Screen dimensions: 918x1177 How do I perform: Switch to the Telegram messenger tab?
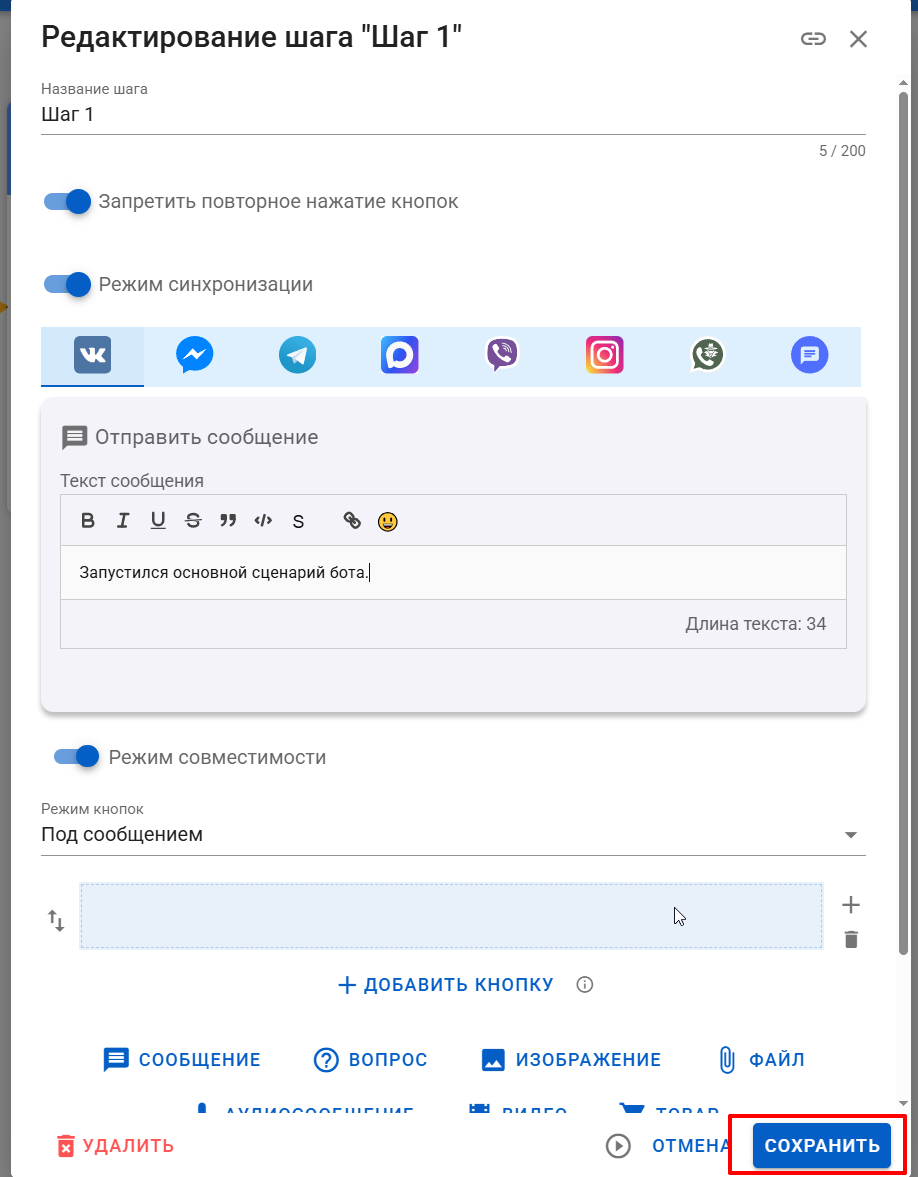click(297, 355)
